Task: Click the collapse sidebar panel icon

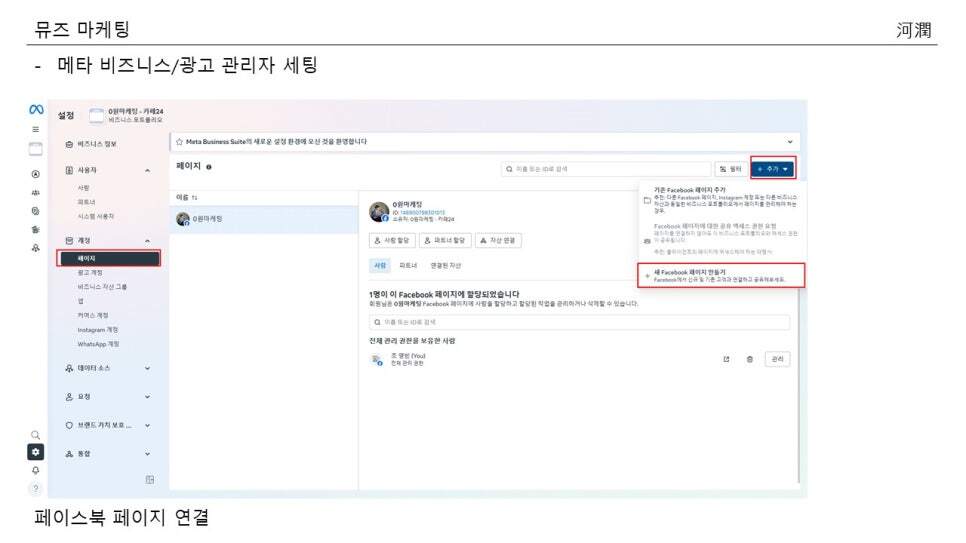Action: [150, 480]
